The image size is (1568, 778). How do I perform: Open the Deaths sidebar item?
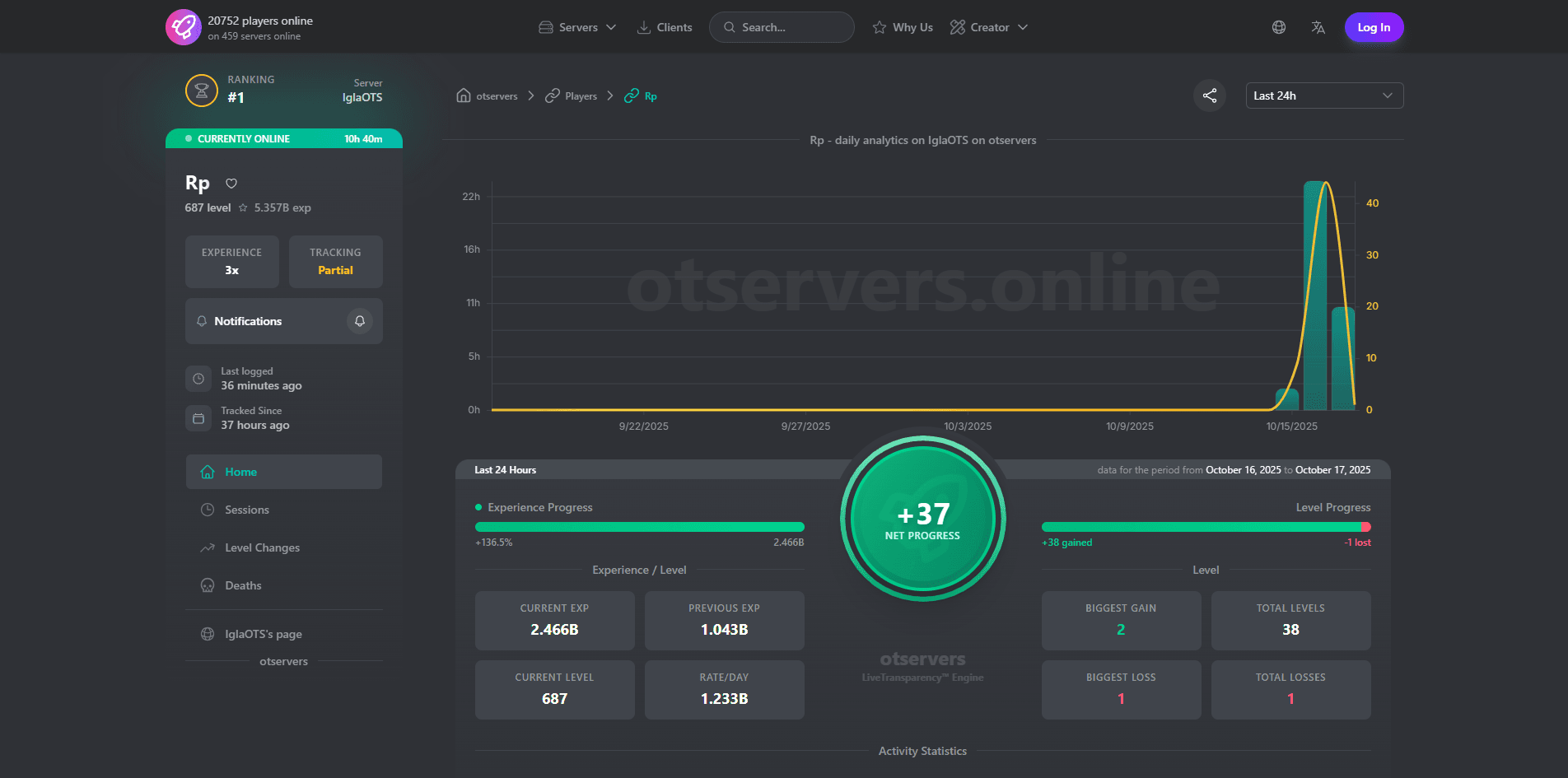point(284,585)
